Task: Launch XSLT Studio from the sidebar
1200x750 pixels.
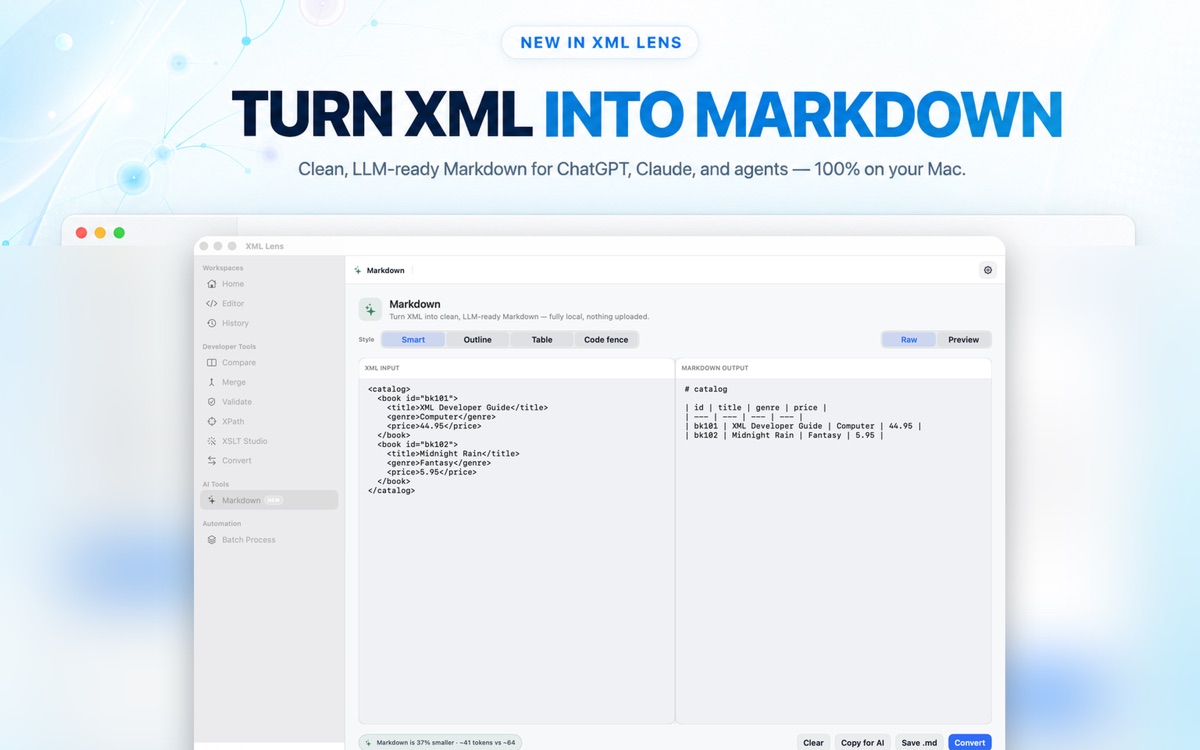Action: (268, 441)
